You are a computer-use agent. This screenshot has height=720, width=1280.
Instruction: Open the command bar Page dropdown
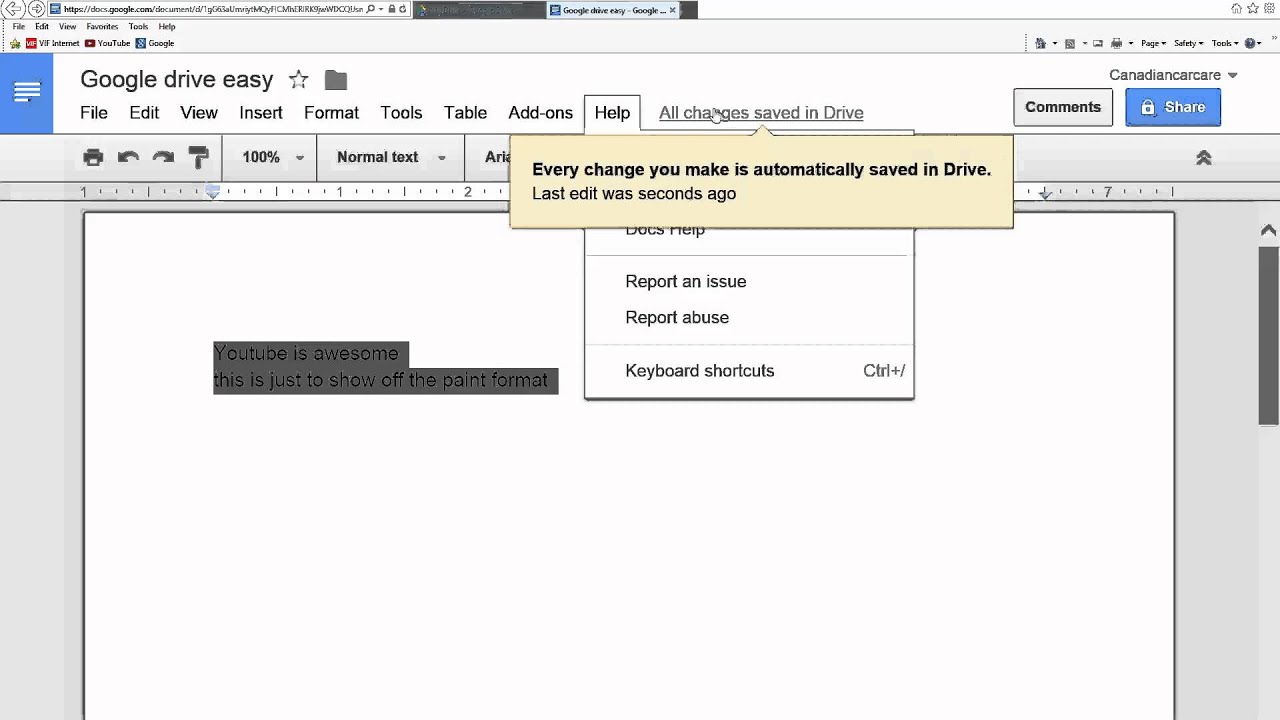point(1153,43)
